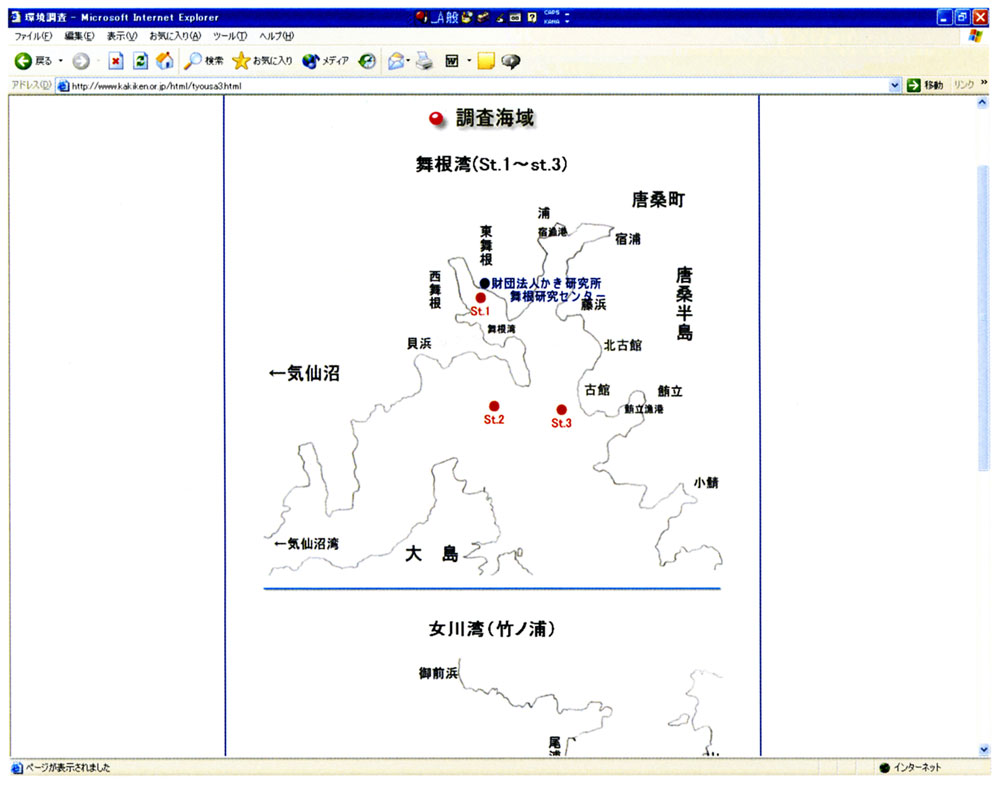Open the 編集(E) menu

coord(79,36)
